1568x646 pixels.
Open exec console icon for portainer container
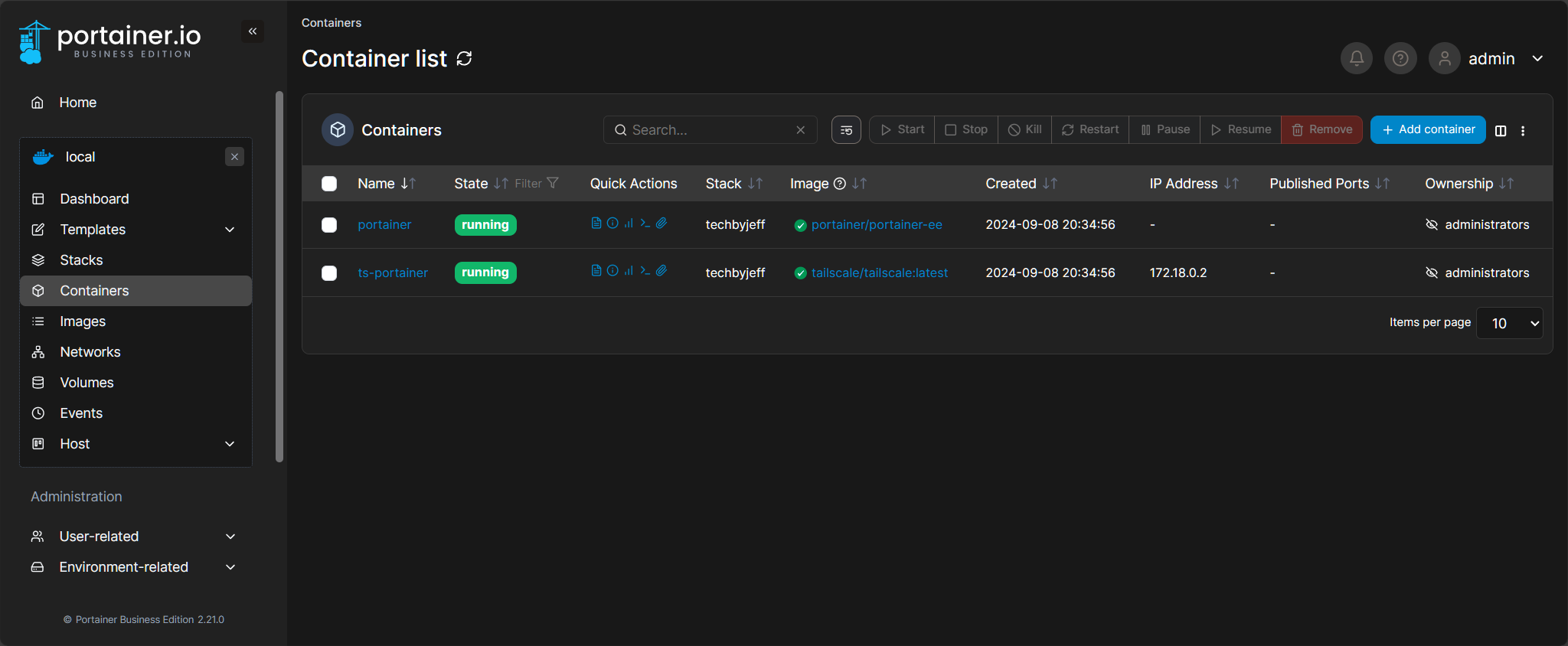click(645, 223)
